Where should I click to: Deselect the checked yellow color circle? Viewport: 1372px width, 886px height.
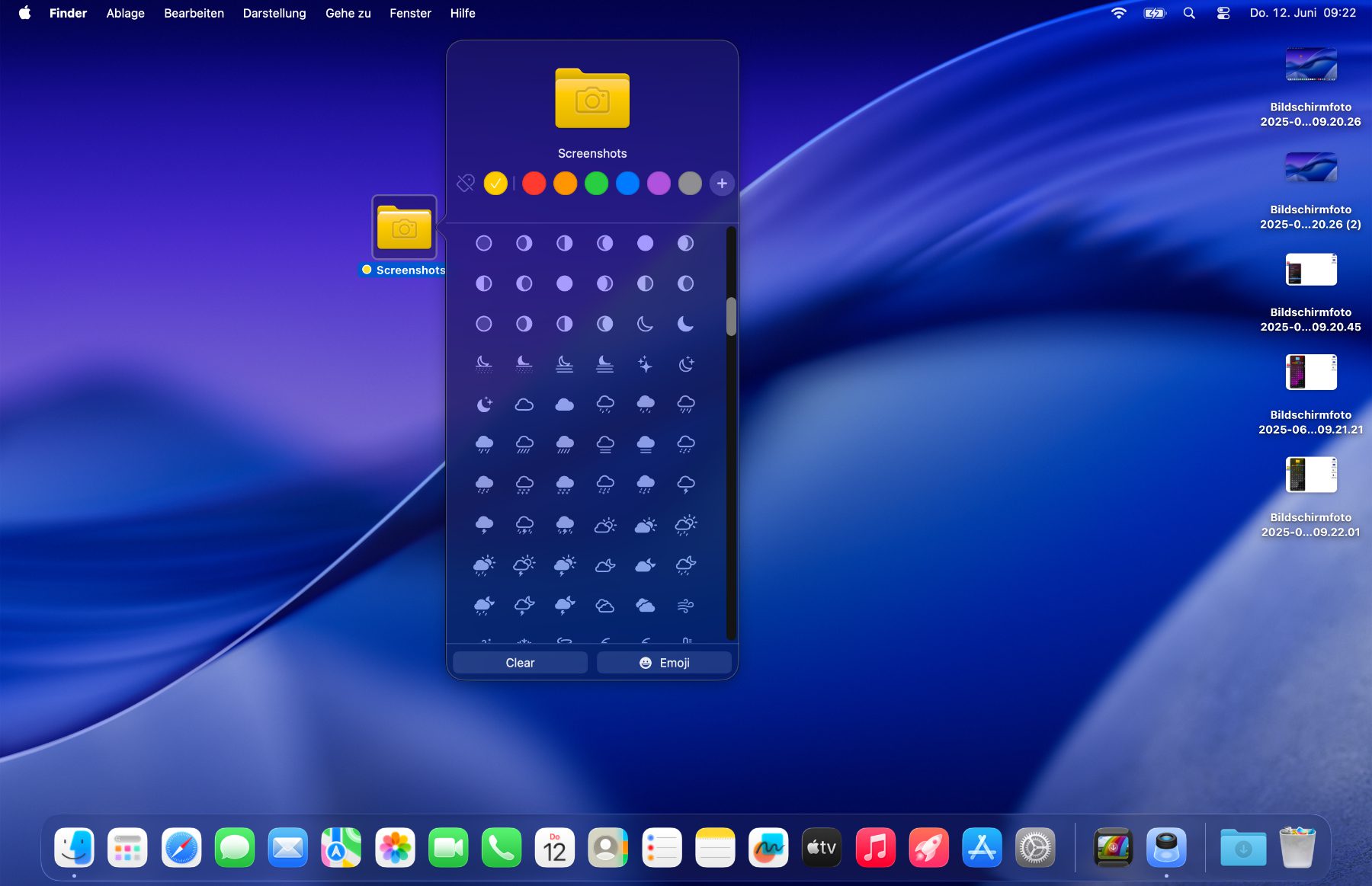point(495,184)
